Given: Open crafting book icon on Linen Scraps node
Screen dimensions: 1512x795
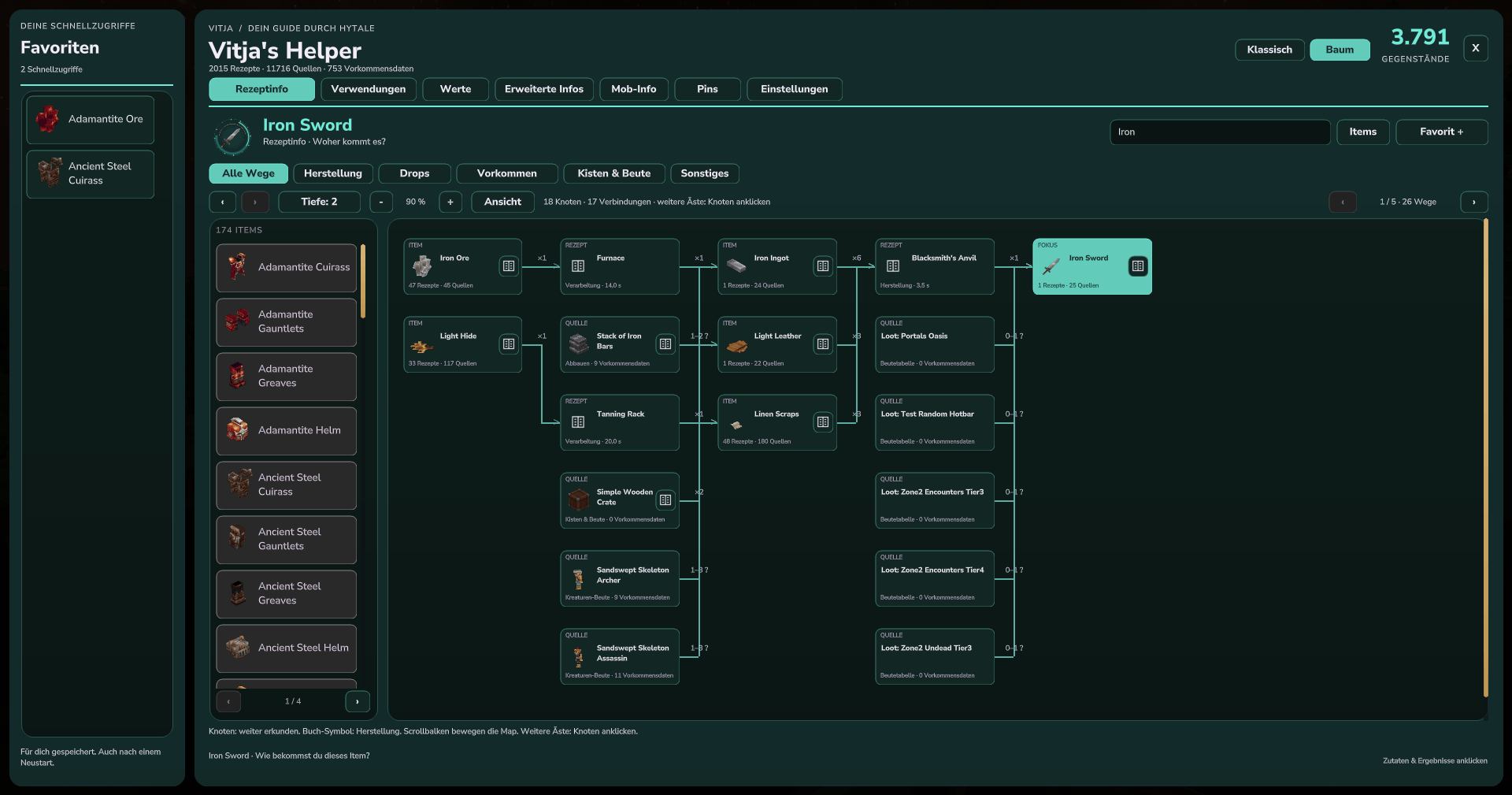Looking at the screenshot, I should pos(823,422).
